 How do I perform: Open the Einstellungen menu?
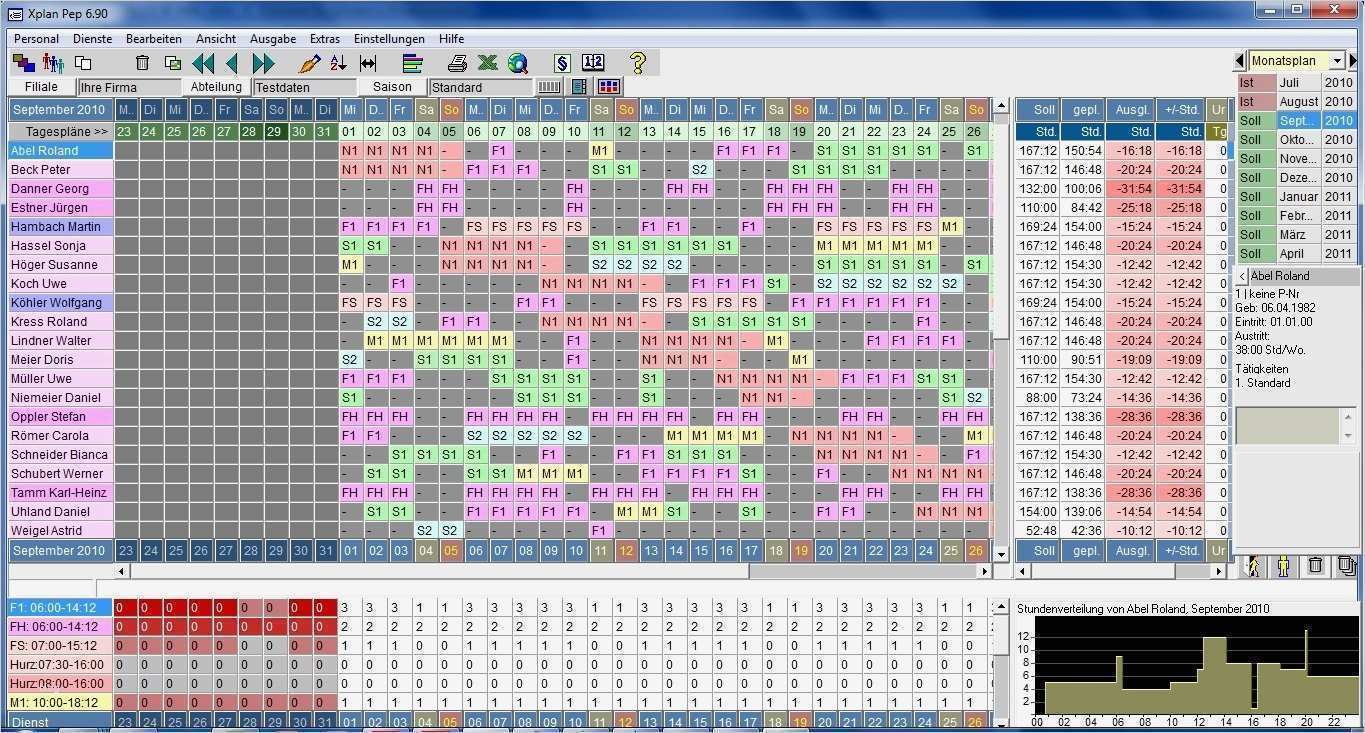[389, 39]
